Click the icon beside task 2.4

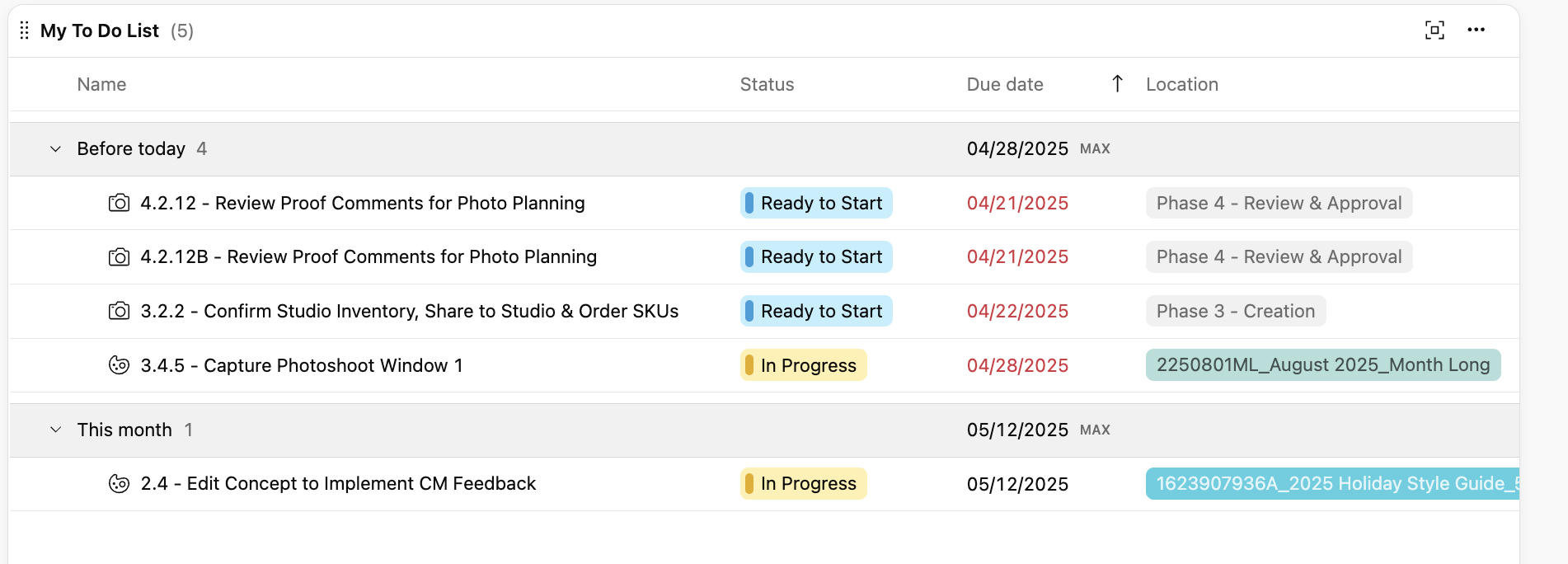click(120, 484)
